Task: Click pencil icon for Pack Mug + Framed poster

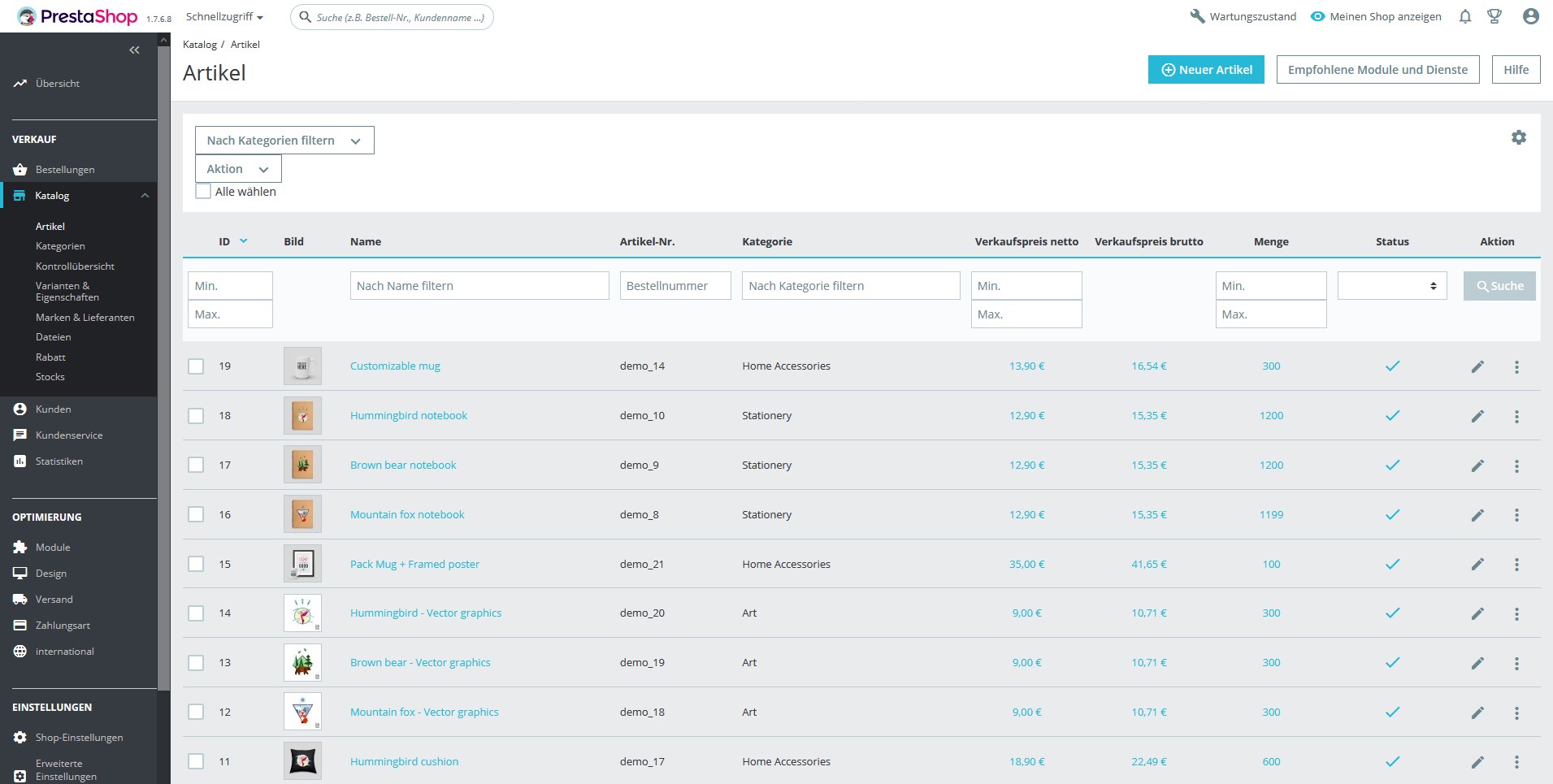Action: 1477,565
